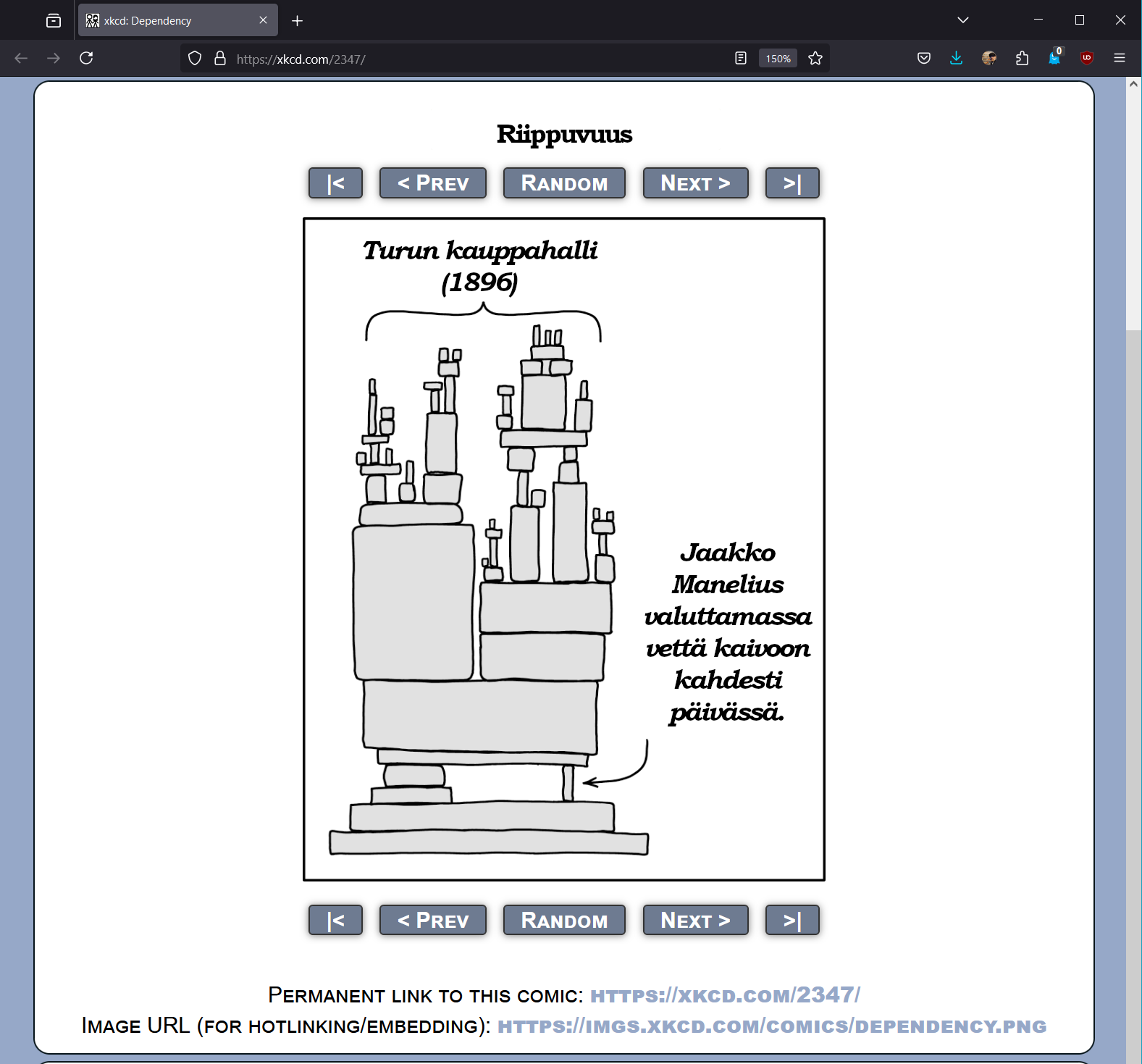Screen dimensions: 1142x1064
Task: Open the imgs.xkcd.com dependency.png image URL
Action: pos(772,1026)
